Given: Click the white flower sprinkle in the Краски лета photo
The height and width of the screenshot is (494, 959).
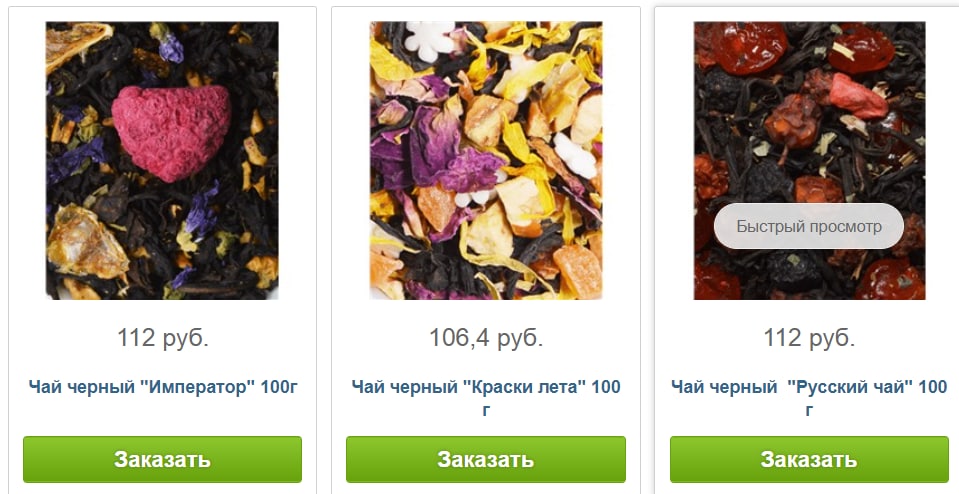Looking at the screenshot, I should (x=430, y=38).
